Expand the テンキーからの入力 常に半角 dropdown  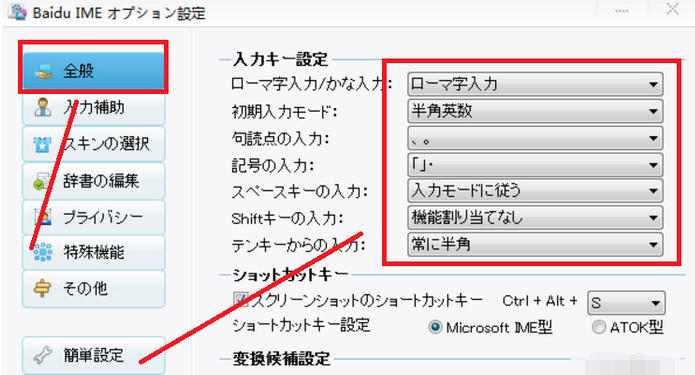click(535, 245)
